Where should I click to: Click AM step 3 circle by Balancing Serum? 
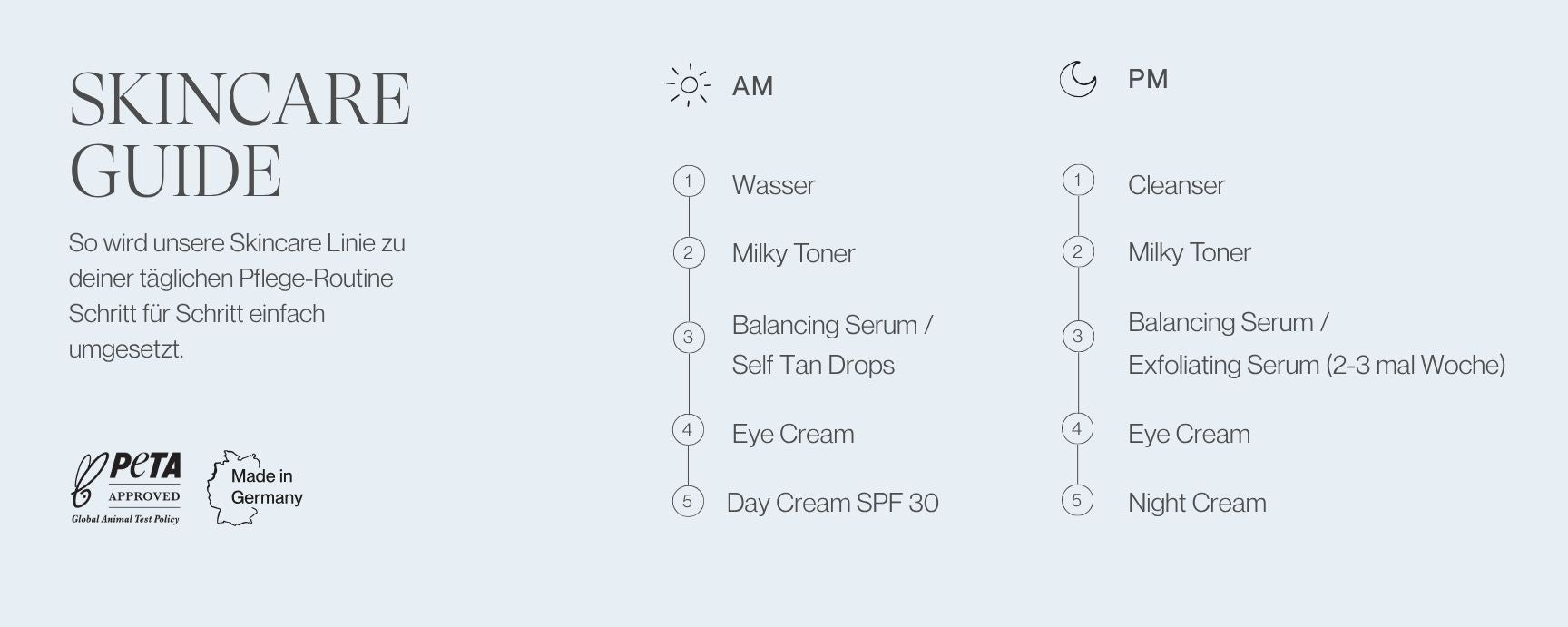tap(689, 338)
